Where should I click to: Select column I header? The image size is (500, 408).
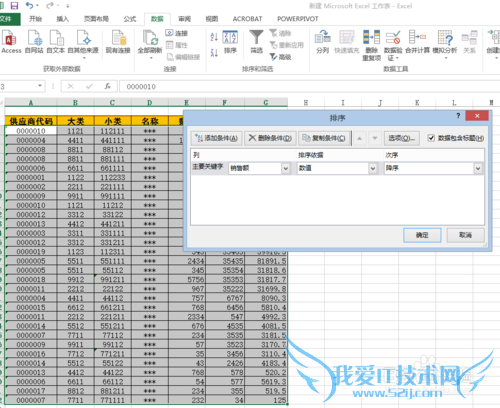[x=343, y=103]
